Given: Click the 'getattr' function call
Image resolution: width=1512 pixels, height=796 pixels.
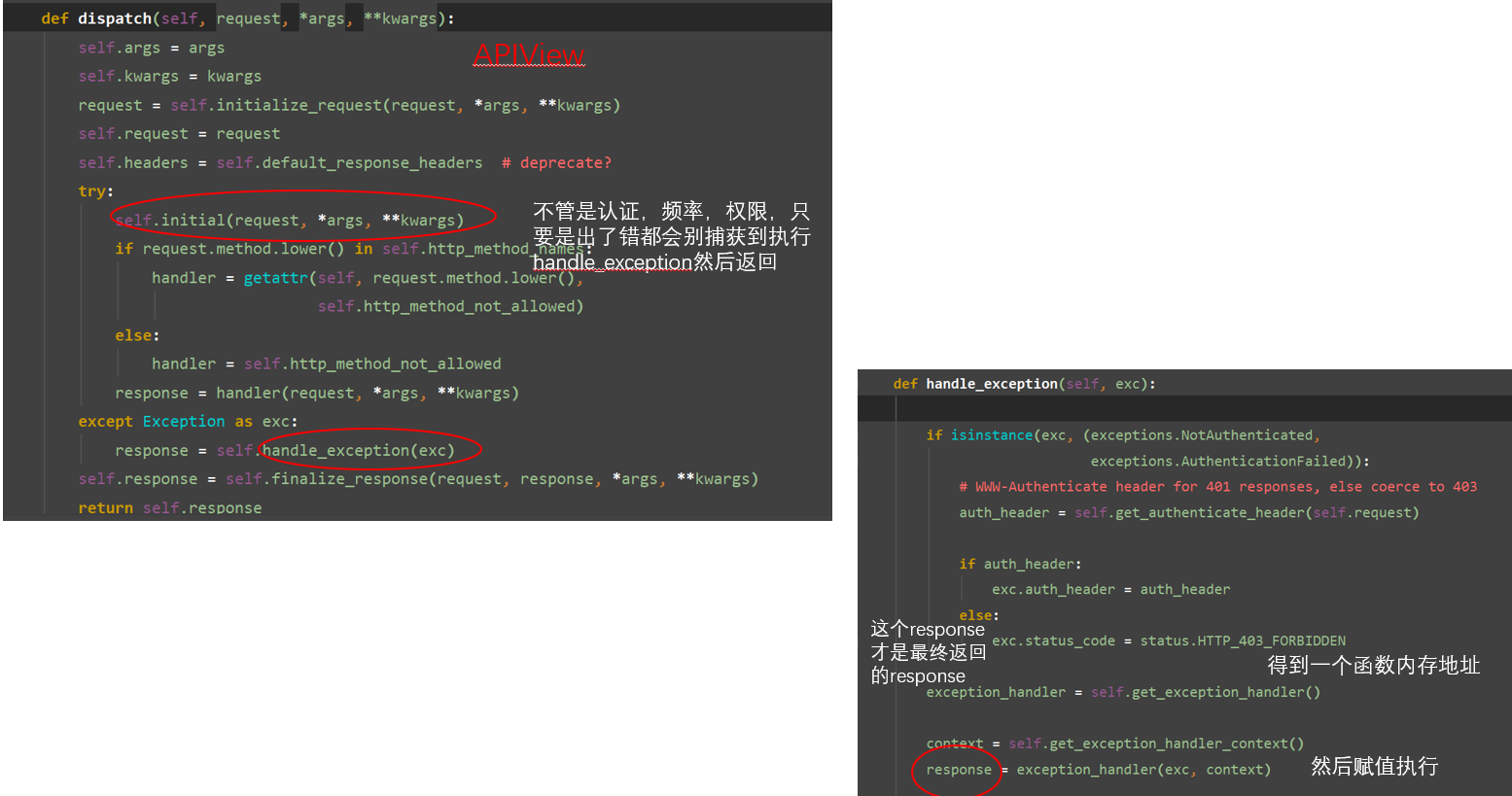Looking at the screenshot, I should click(275, 278).
